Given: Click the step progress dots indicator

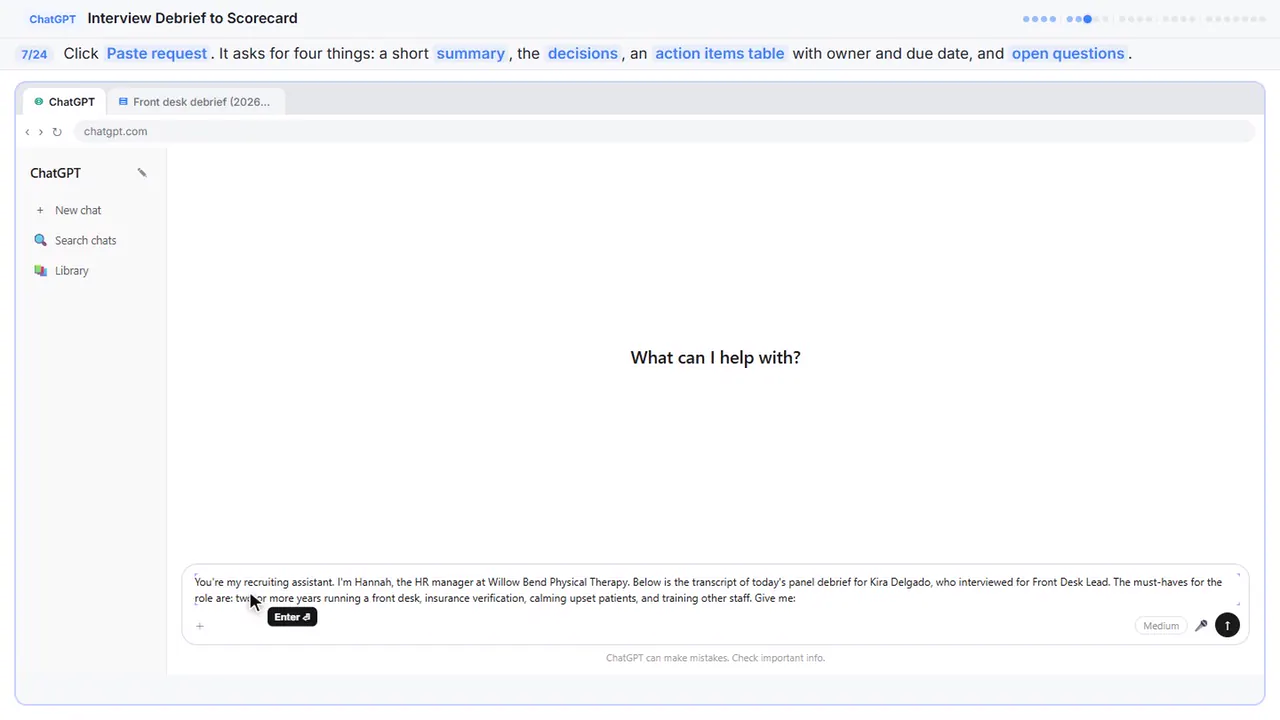Looking at the screenshot, I should click(1144, 18).
